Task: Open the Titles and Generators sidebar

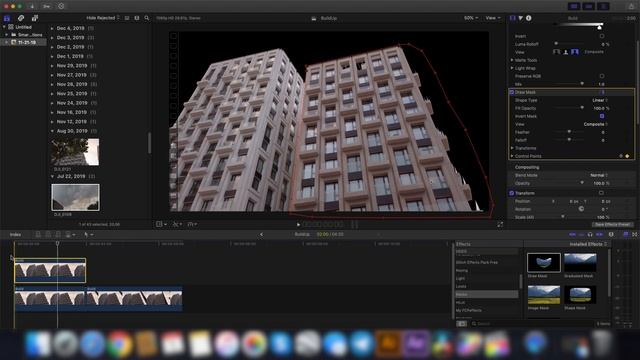Action: coord(35,18)
